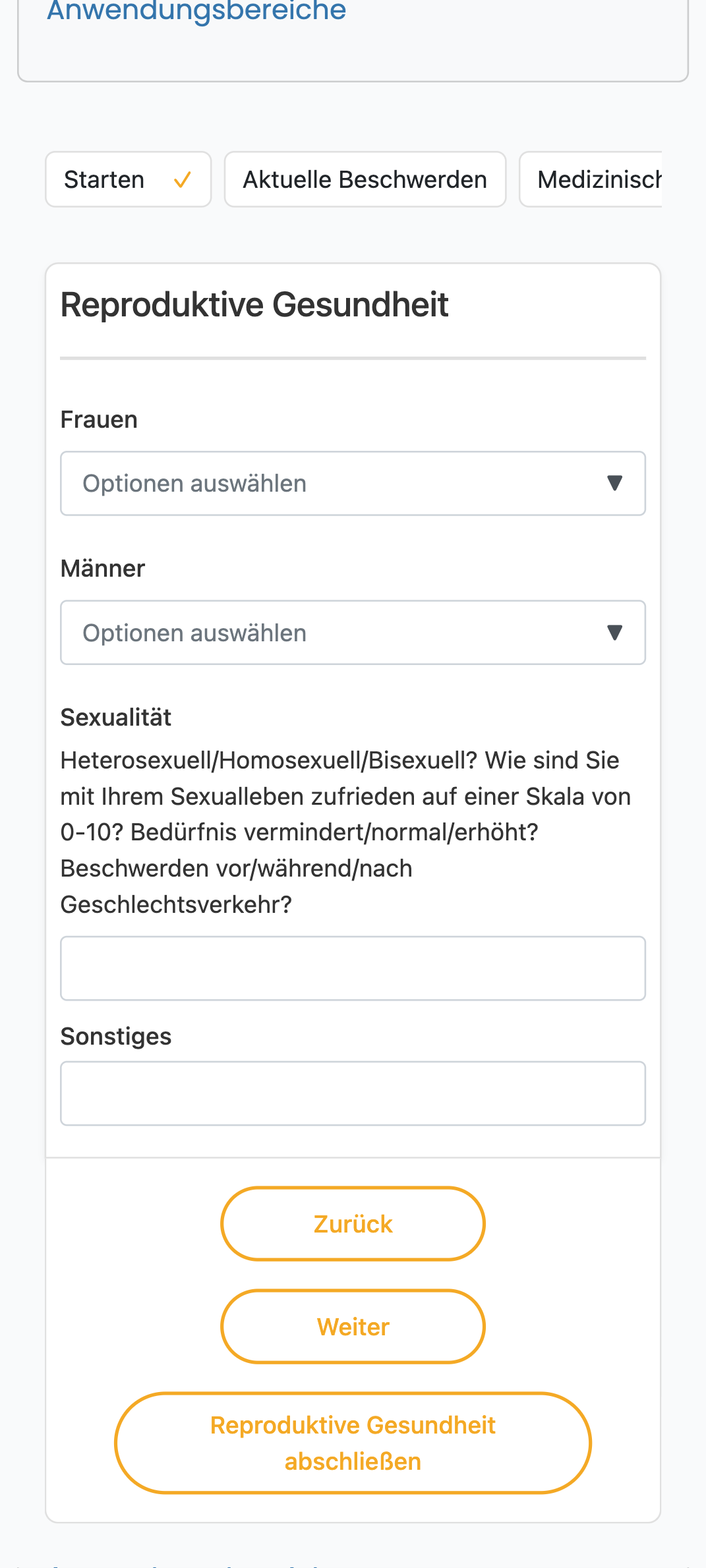This screenshot has height=1568, width=706.
Task: Open the Männer options dropdown
Action: (353, 633)
